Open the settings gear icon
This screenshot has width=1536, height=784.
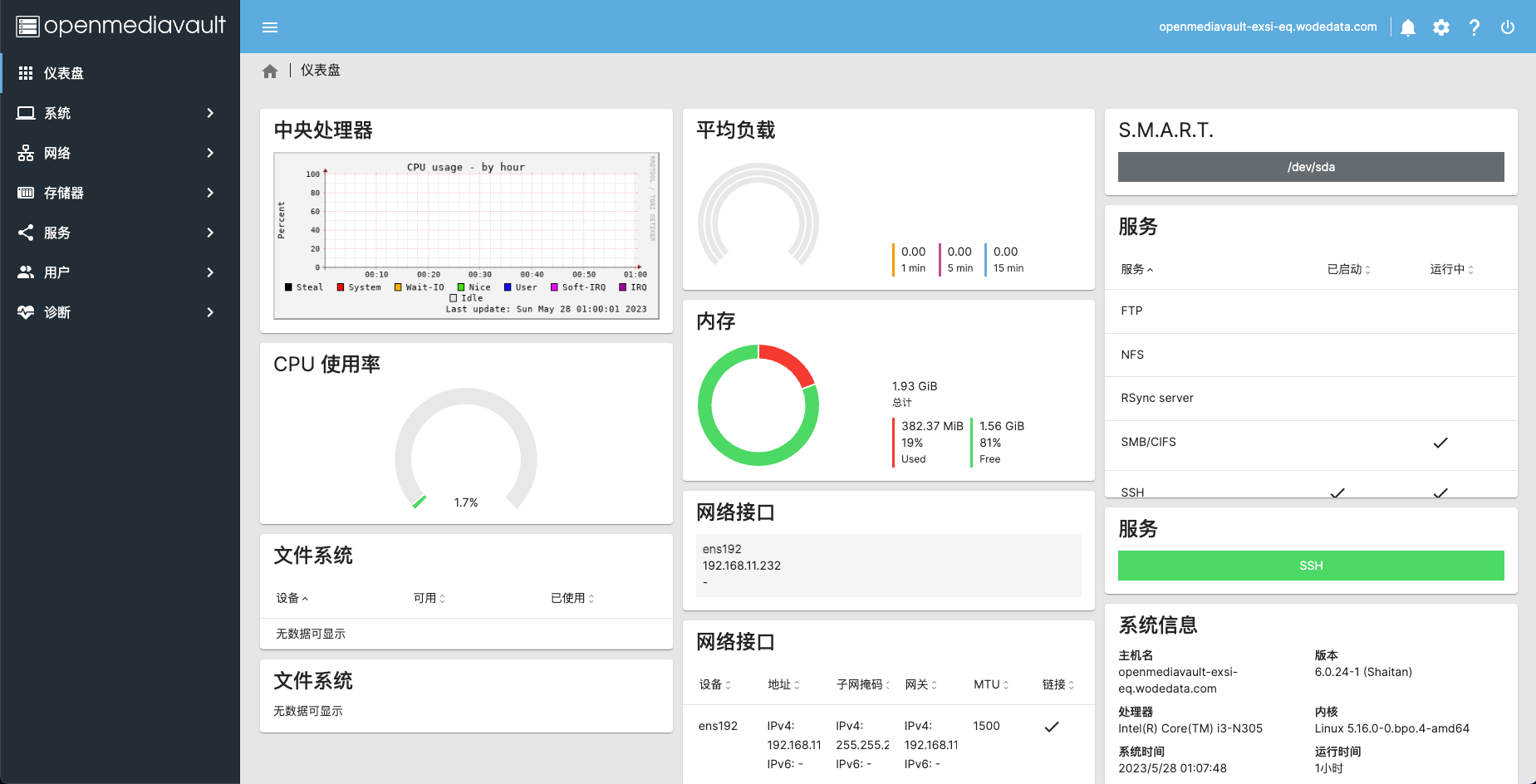tap(1441, 27)
